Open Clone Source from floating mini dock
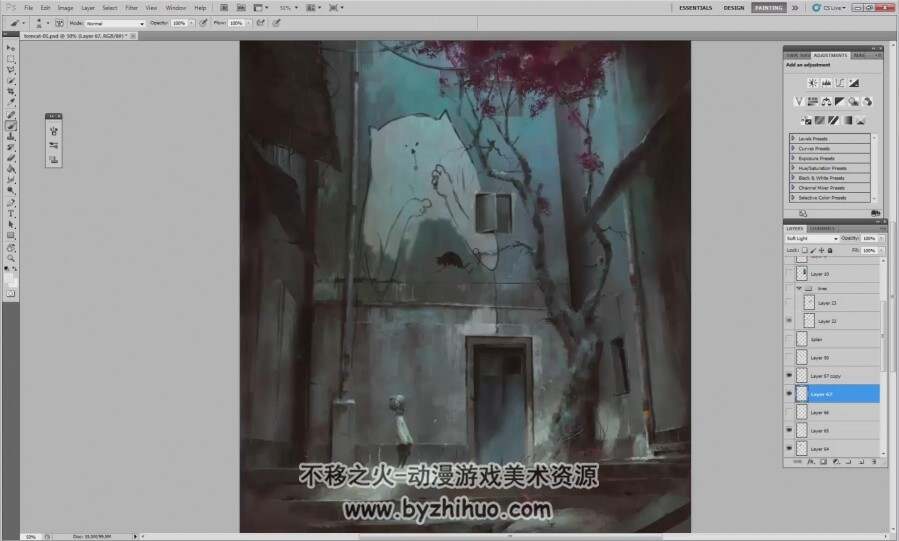The width and height of the screenshot is (899, 541). click(54, 160)
